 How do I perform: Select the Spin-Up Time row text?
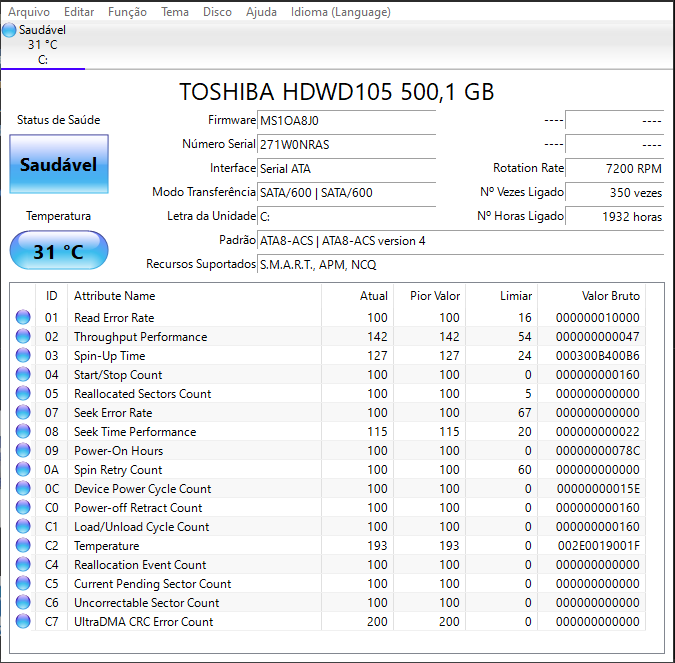point(109,356)
